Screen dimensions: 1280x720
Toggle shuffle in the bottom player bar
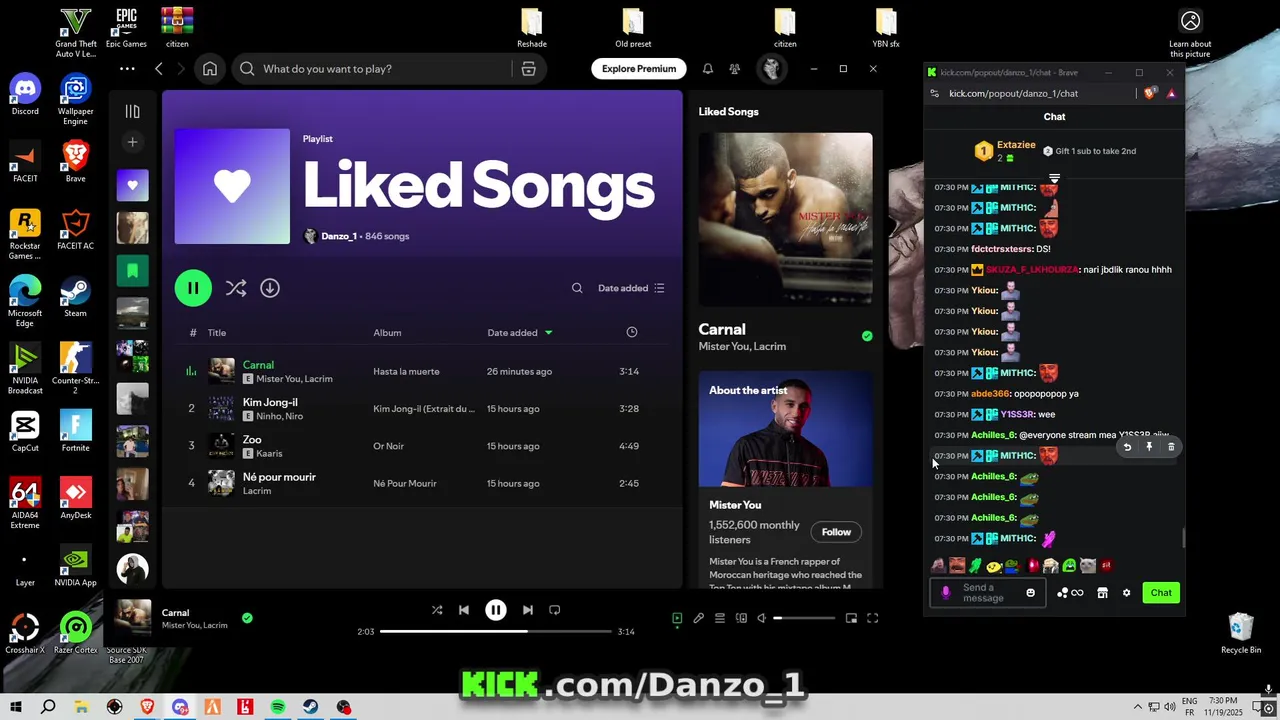[437, 610]
